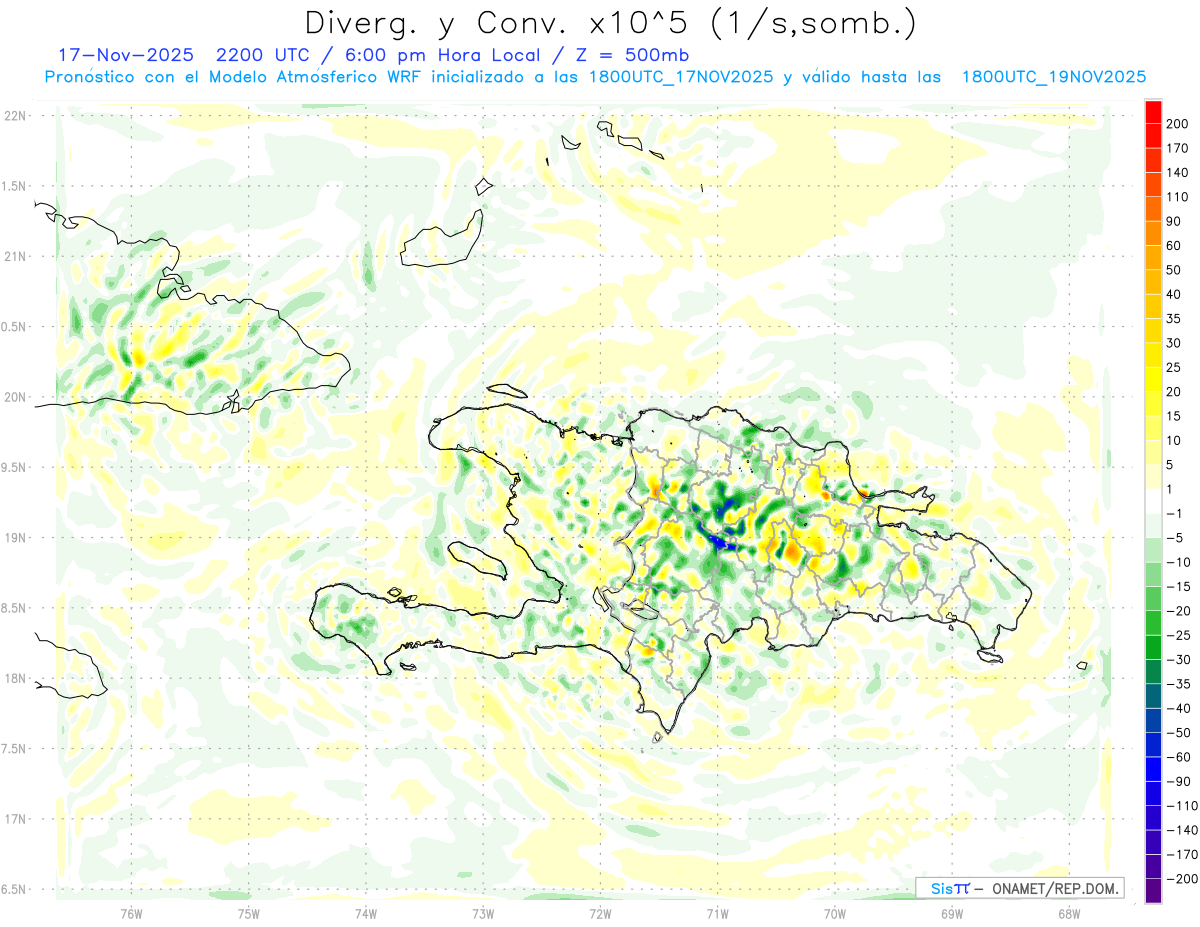Click the legend segment between -60 and -90
Screen dimensions: 1200x927
click(1153, 769)
